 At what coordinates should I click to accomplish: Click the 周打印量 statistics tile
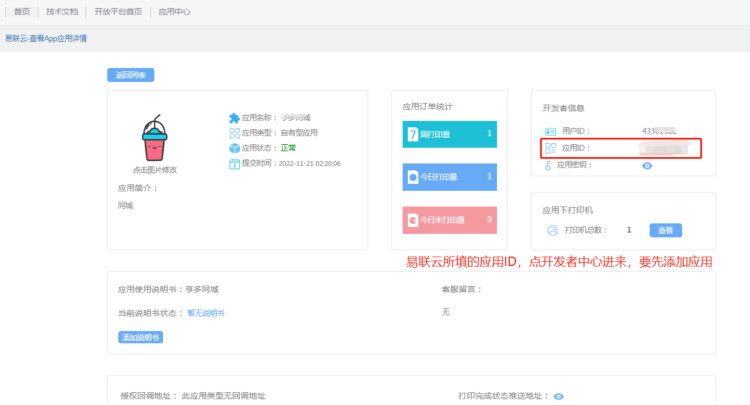pos(449,133)
